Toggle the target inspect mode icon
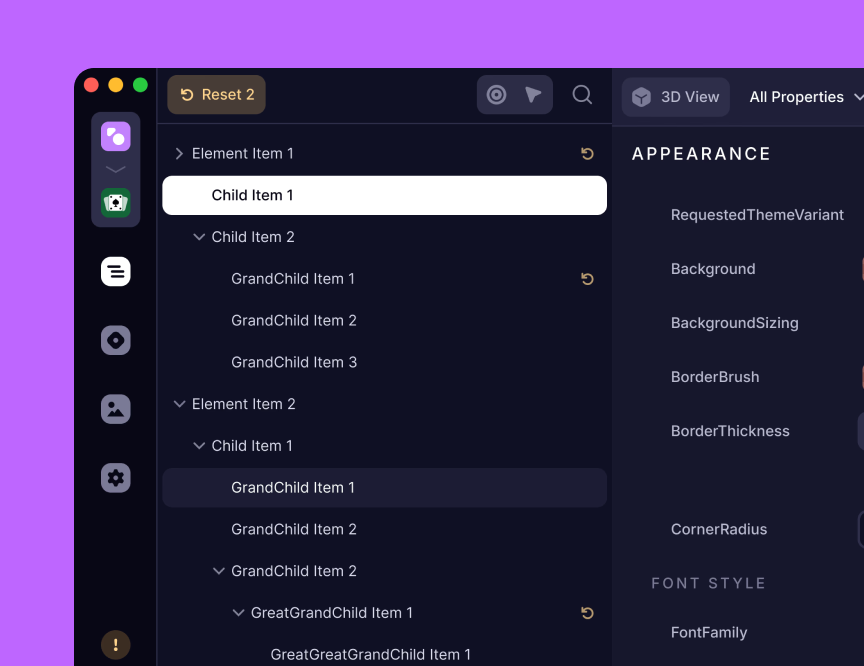Image resolution: width=864 pixels, height=666 pixels. click(x=496, y=95)
